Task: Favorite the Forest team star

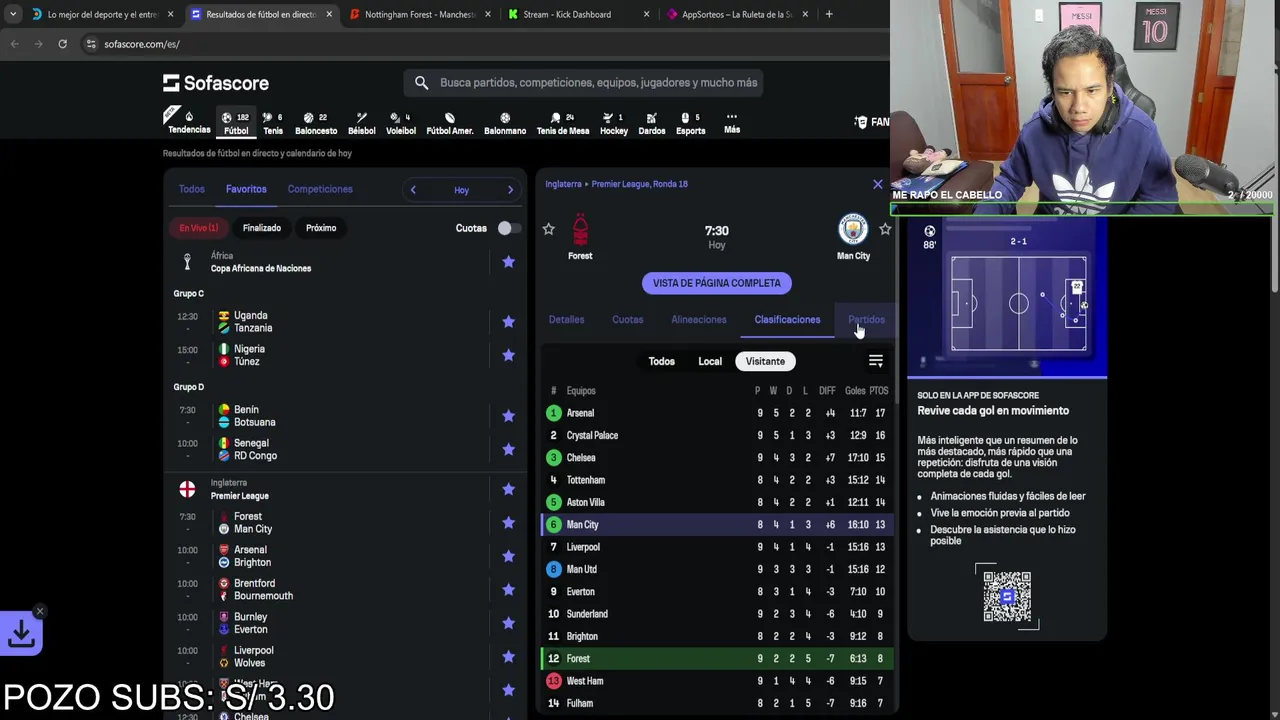Action: tap(548, 229)
